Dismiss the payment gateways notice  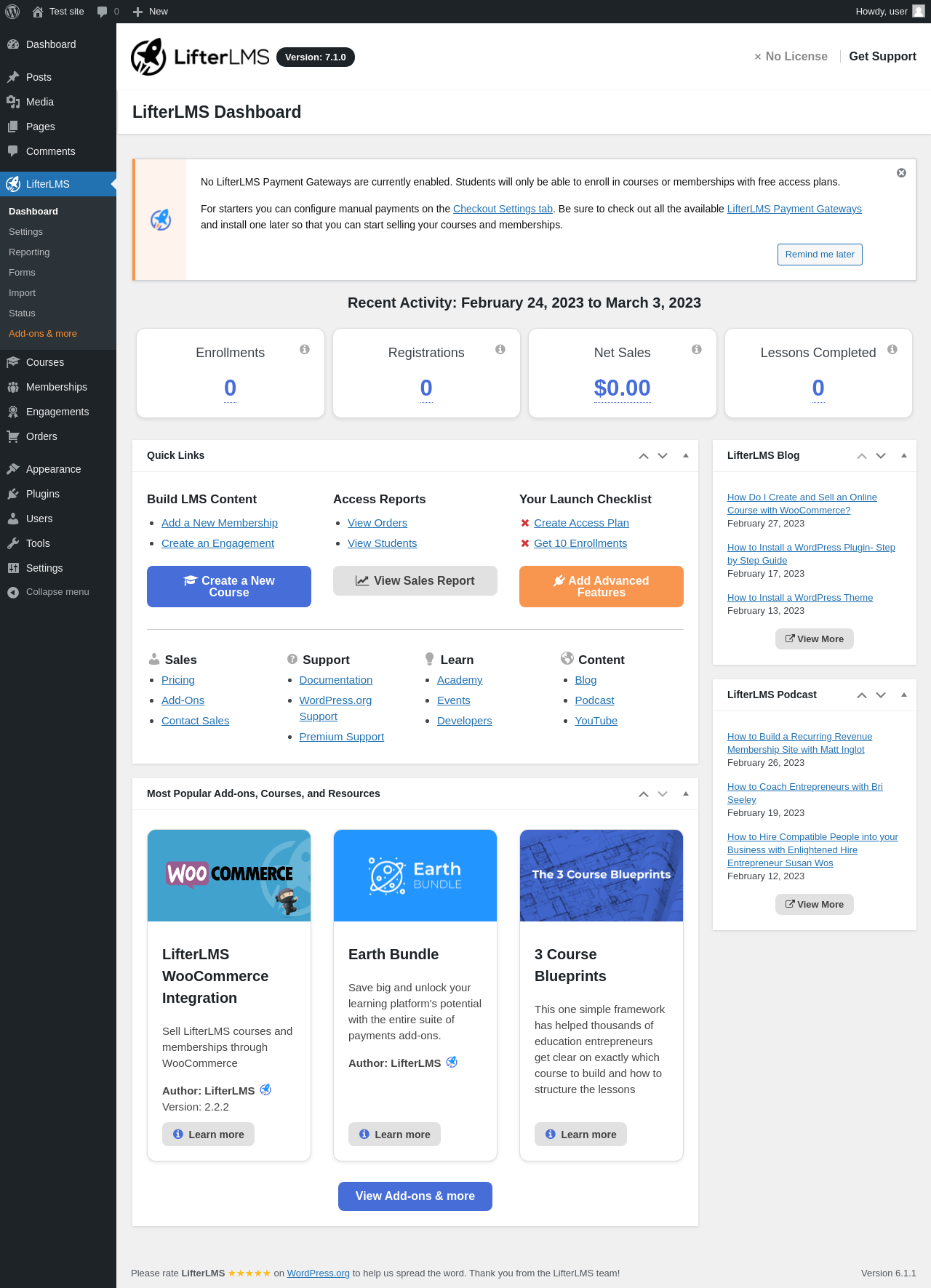[901, 173]
